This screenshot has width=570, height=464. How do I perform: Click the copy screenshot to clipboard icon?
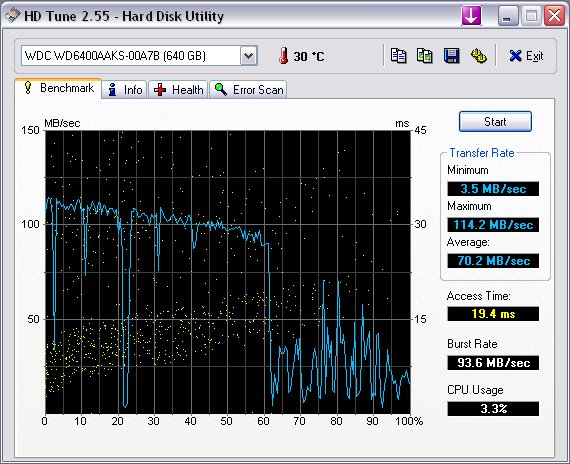point(424,56)
